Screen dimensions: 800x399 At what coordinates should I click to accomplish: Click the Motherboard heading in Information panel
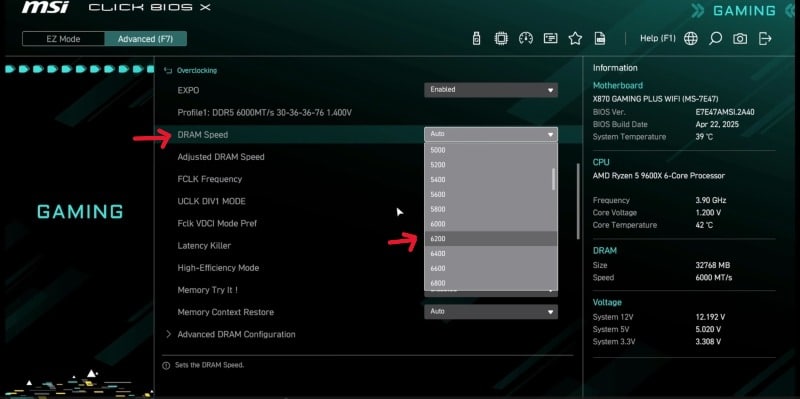point(618,86)
